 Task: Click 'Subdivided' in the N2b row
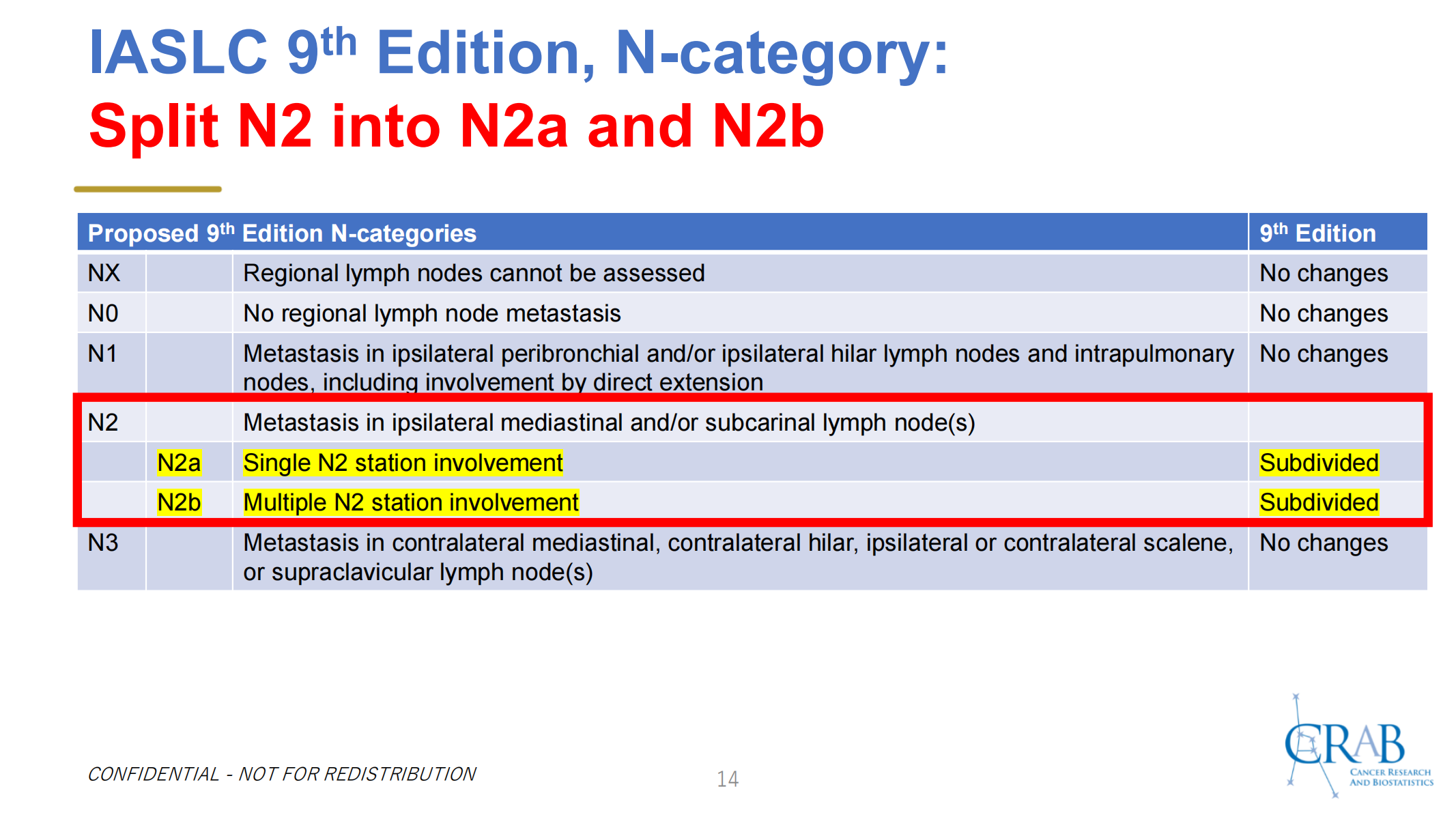point(1319,502)
